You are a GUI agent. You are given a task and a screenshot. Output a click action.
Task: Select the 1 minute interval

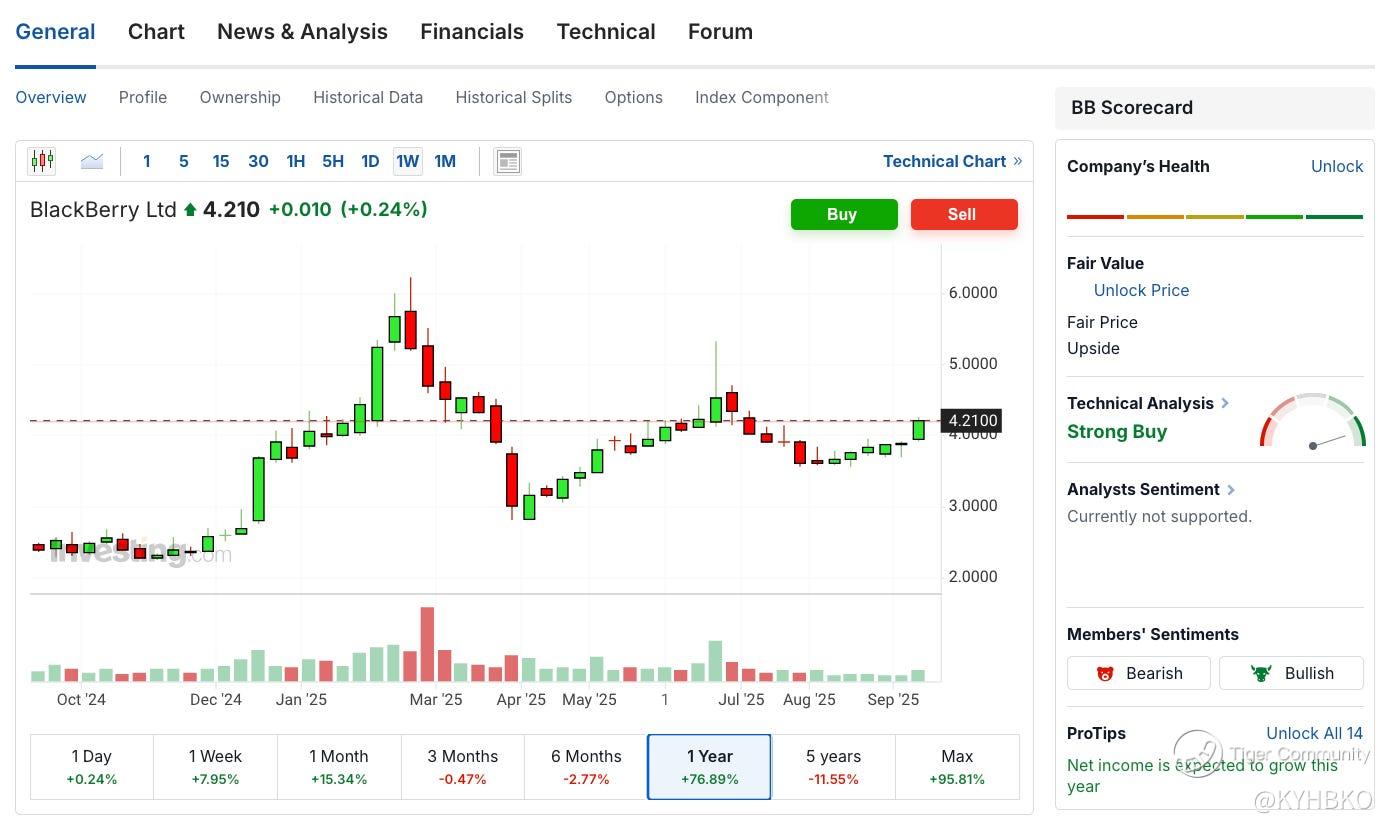147,161
